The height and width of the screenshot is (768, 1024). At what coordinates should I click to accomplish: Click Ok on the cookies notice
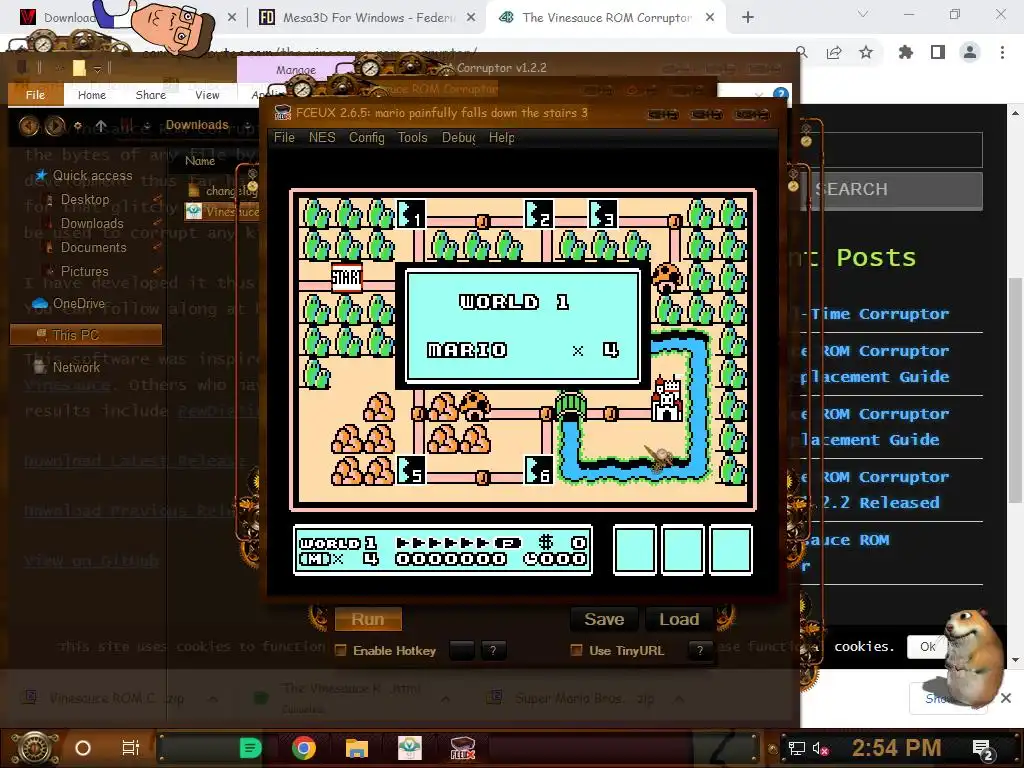click(x=927, y=647)
